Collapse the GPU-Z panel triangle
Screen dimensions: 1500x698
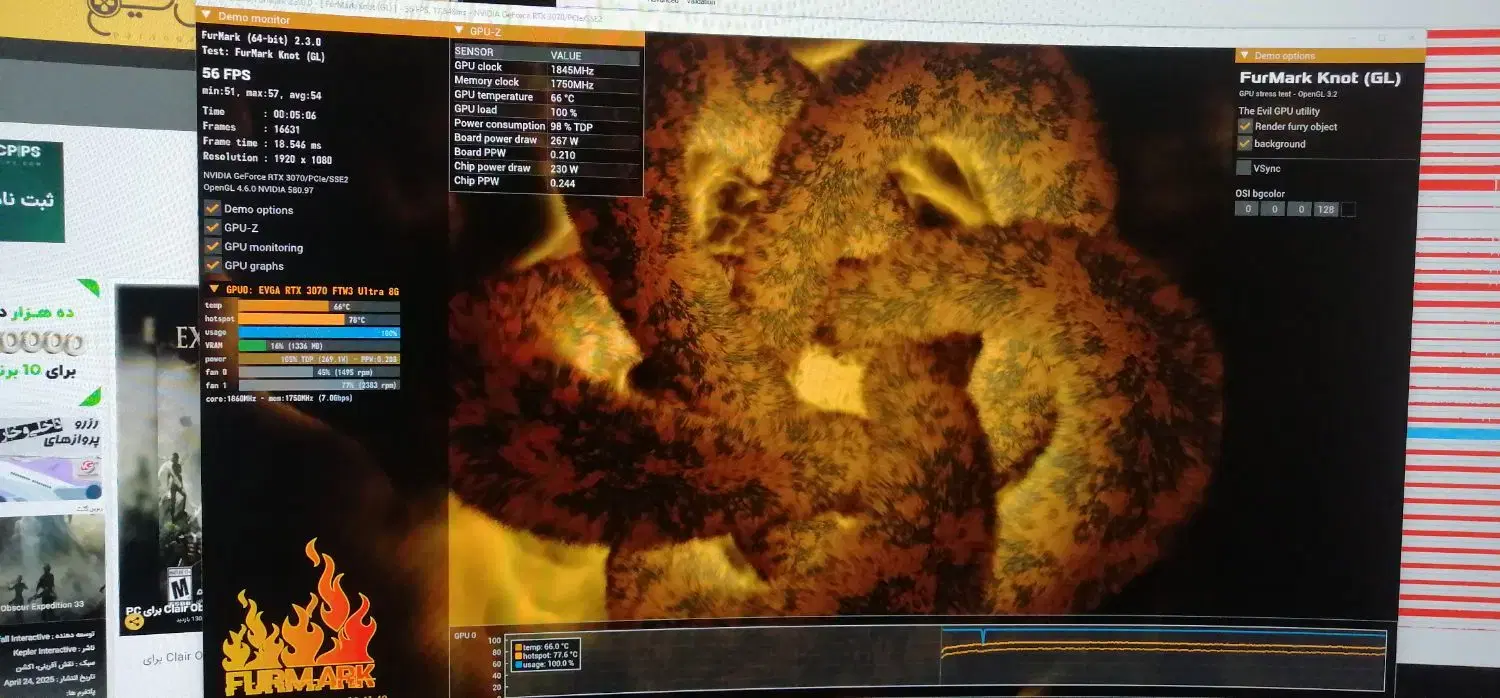point(459,31)
